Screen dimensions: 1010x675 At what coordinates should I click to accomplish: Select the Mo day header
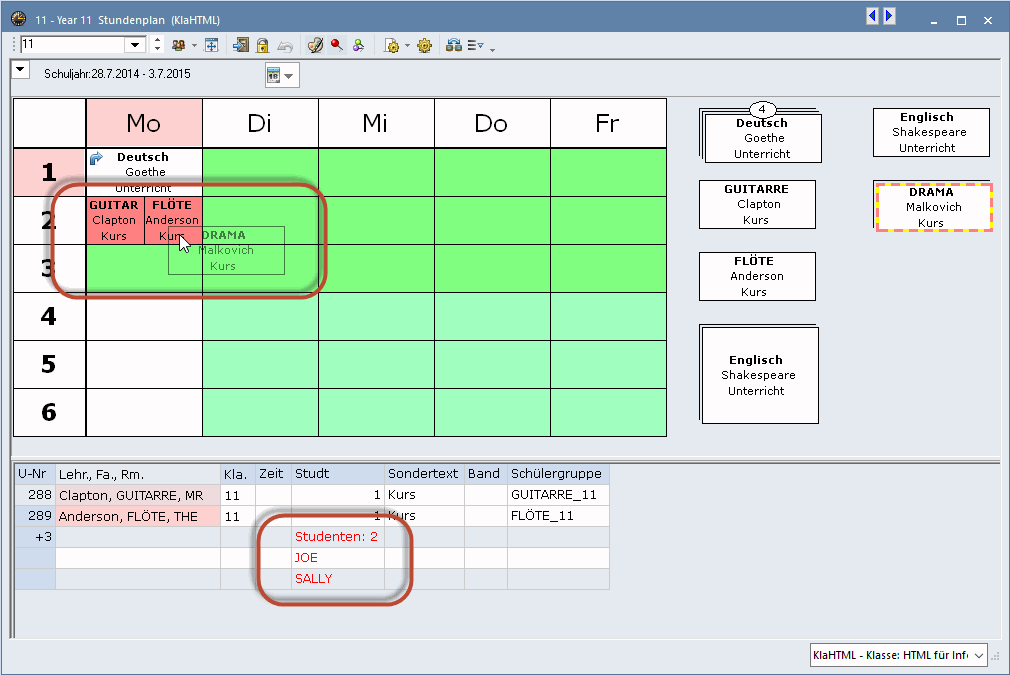[x=144, y=123]
